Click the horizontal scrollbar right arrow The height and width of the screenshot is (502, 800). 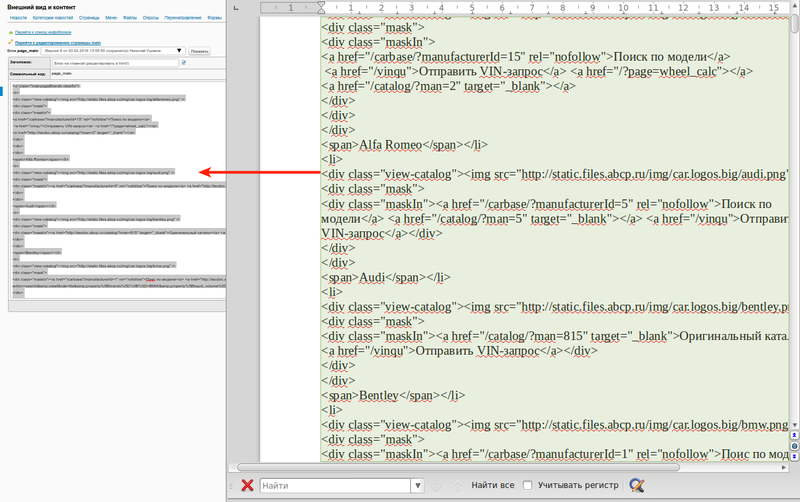click(784, 467)
